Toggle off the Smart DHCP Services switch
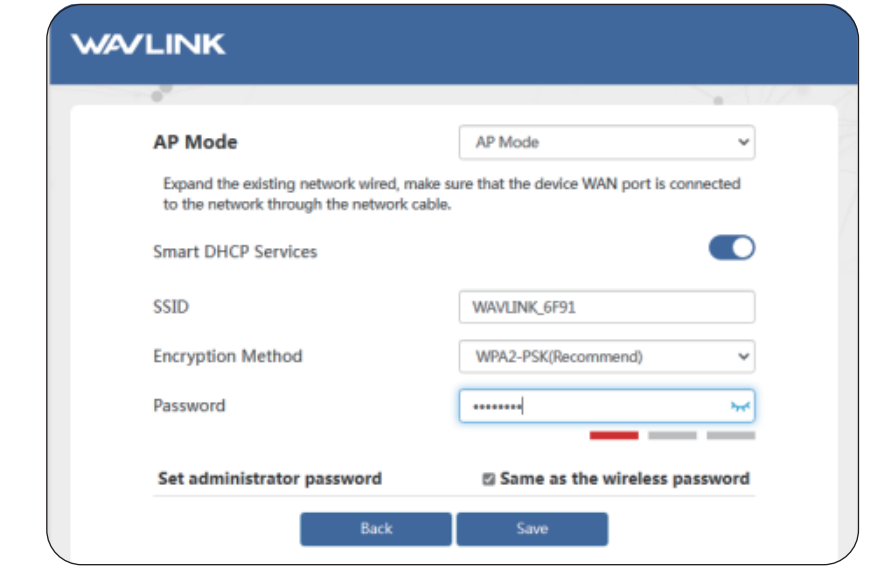Image resolution: width=896 pixels, height=575 pixels. (731, 248)
